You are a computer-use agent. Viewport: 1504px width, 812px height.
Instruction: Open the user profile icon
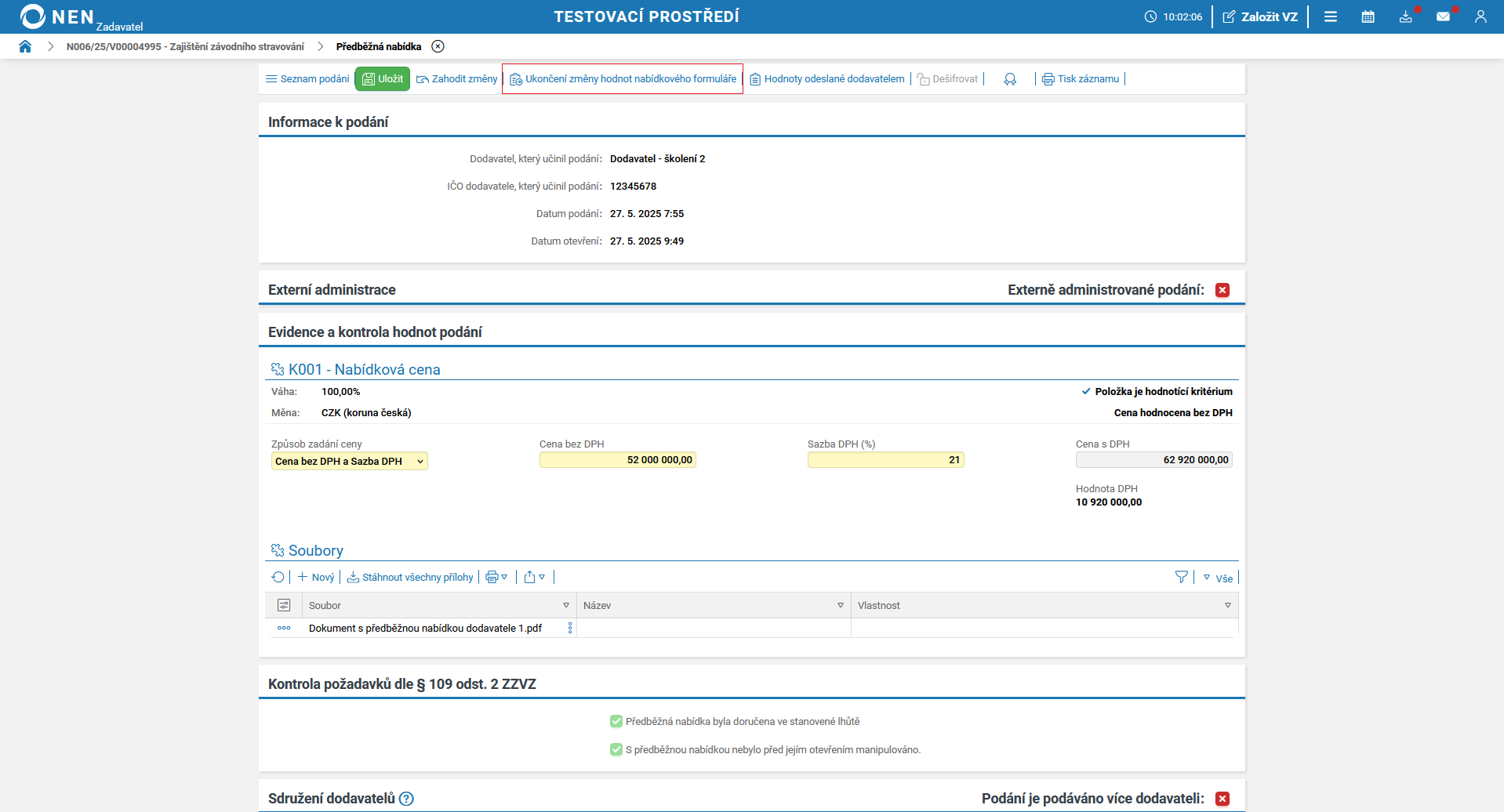(1480, 16)
